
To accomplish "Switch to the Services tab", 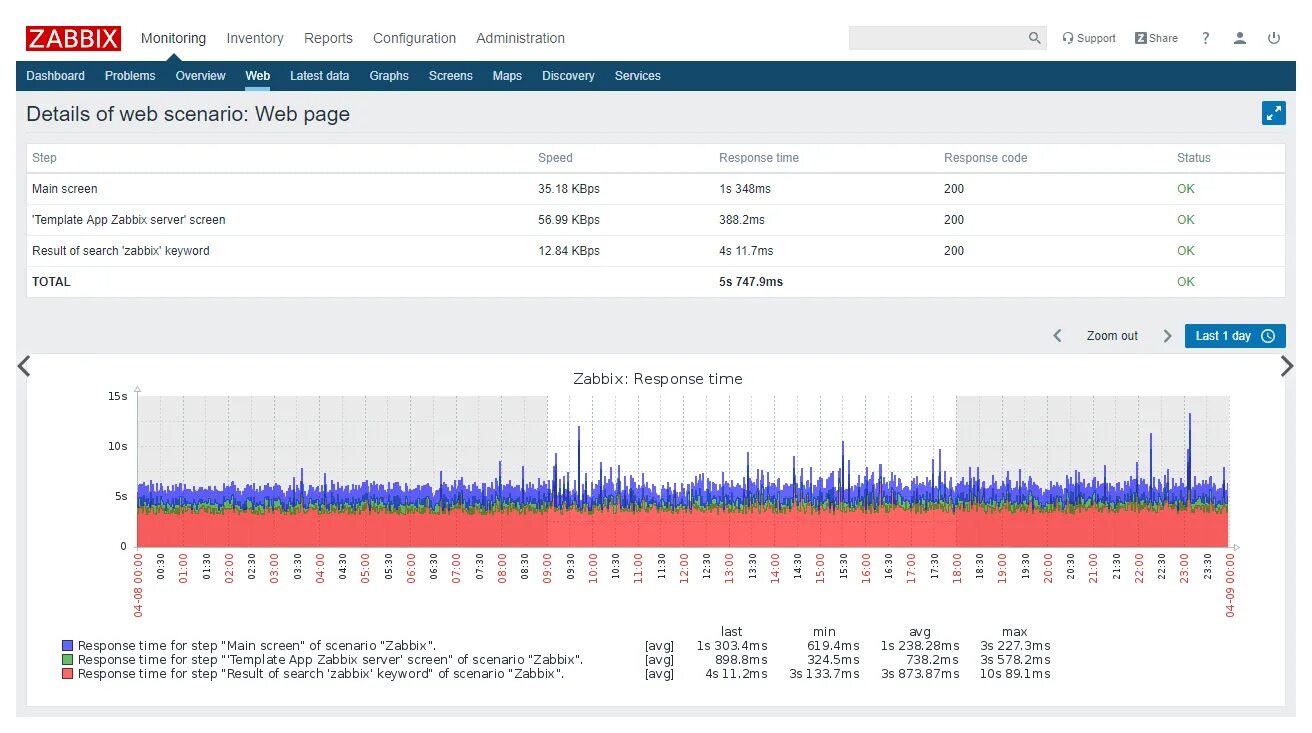I will click(x=637, y=76).
